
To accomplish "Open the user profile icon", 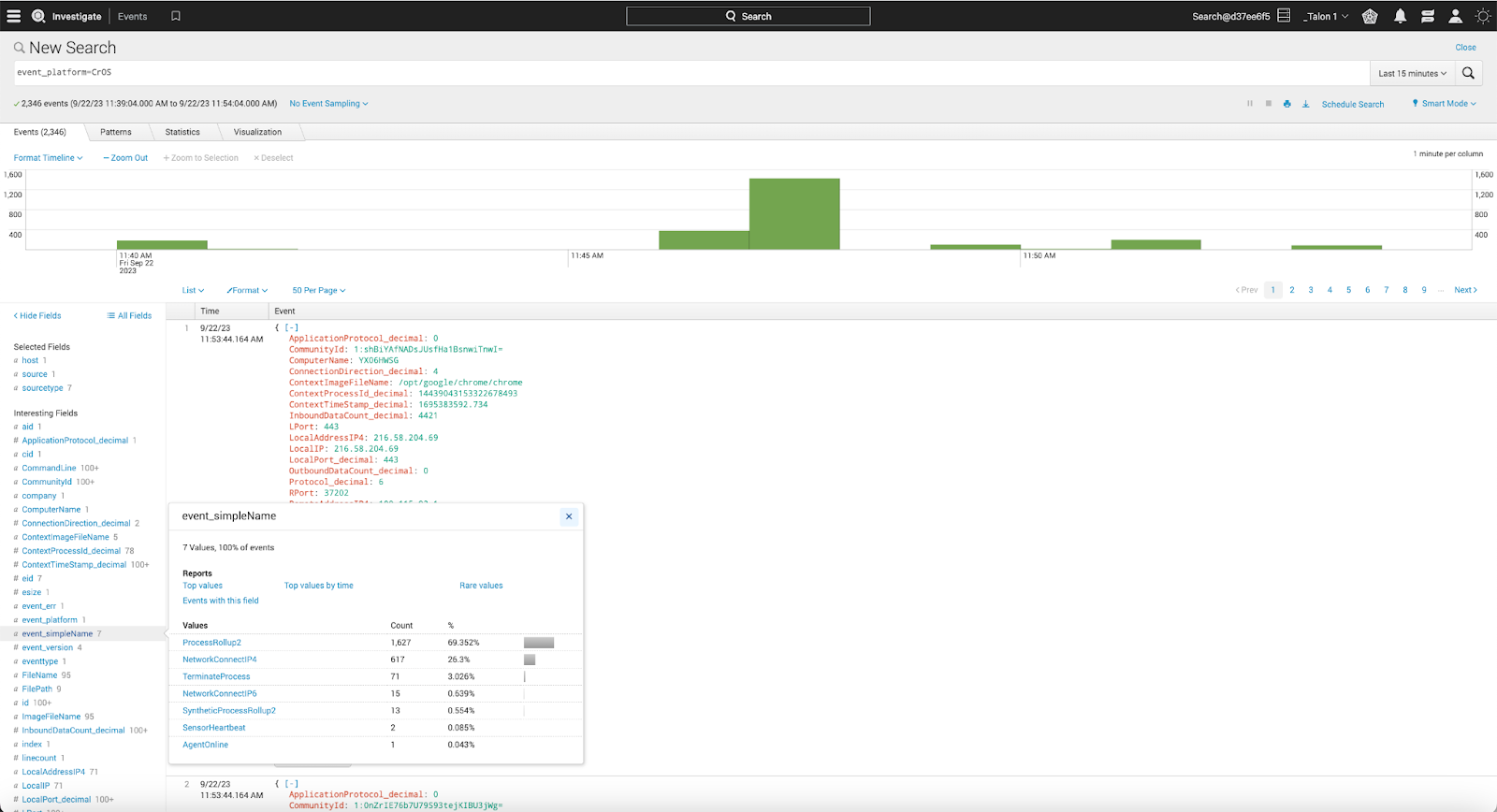I will [1455, 16].
